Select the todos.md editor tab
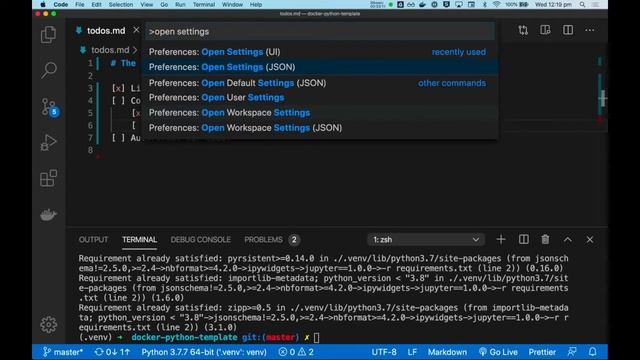Image resolution: width=640 pixels, height=360 pixels. point(106,31)
